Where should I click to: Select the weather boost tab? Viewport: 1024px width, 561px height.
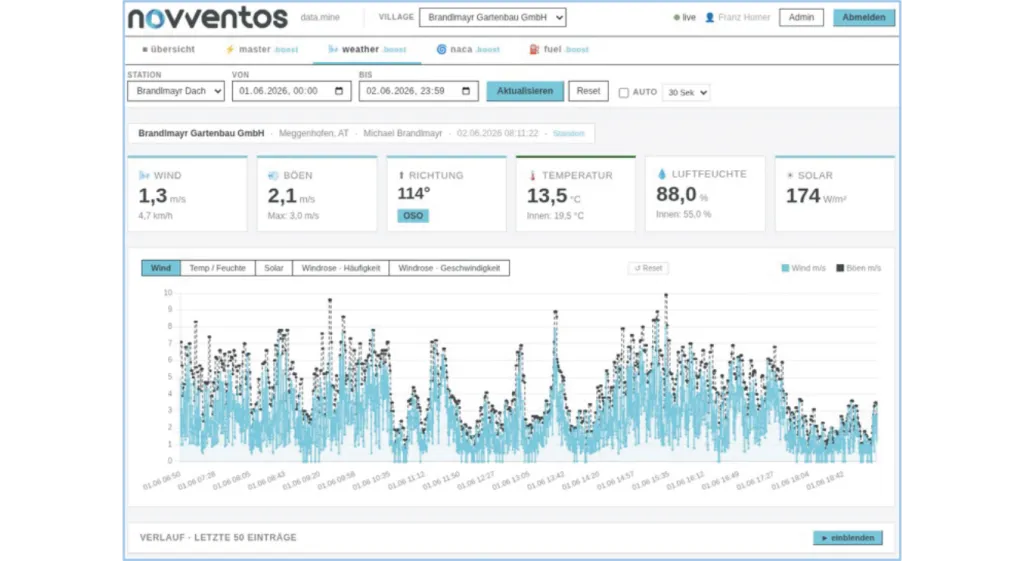367,50
